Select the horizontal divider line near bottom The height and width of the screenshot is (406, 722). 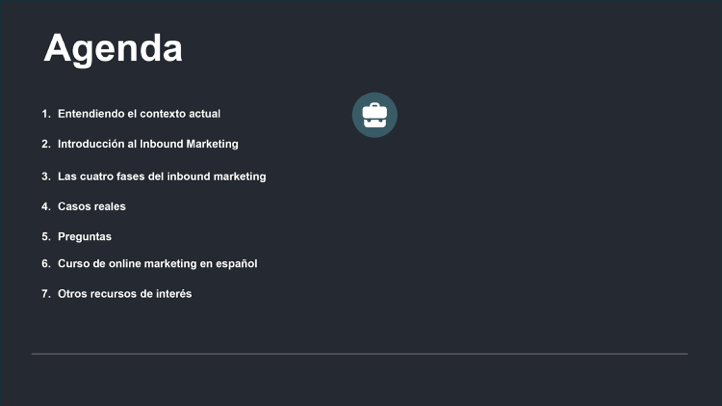pos(360,354)
